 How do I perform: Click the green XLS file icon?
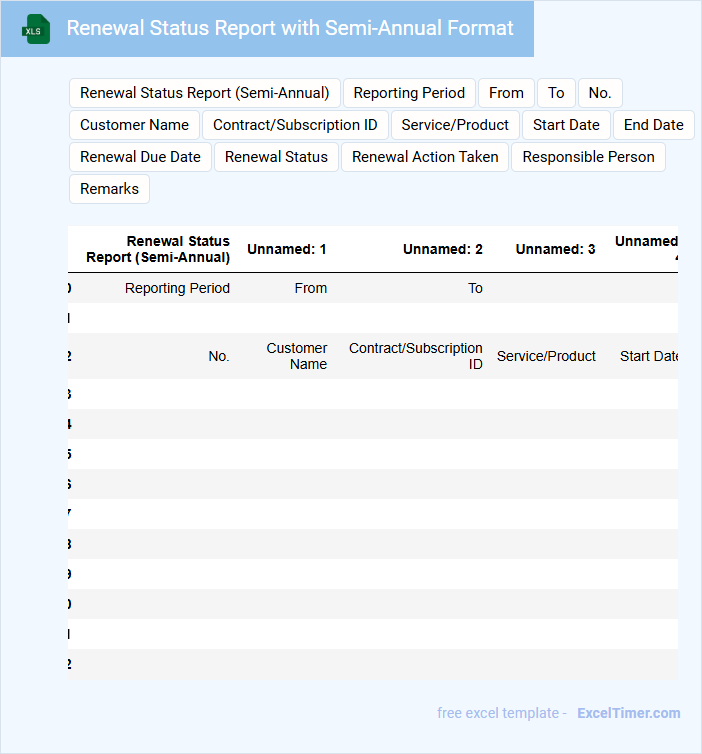point(36,30)
